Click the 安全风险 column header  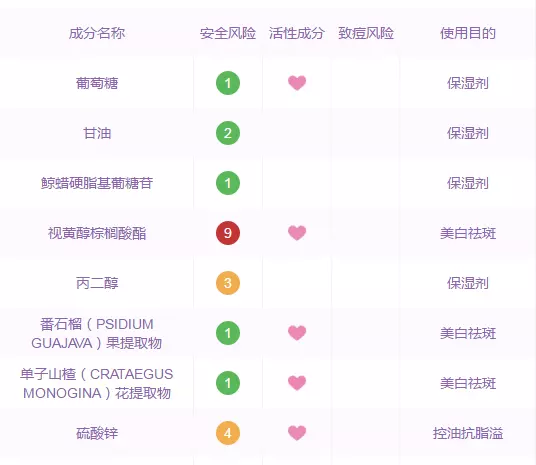[228, 33]
